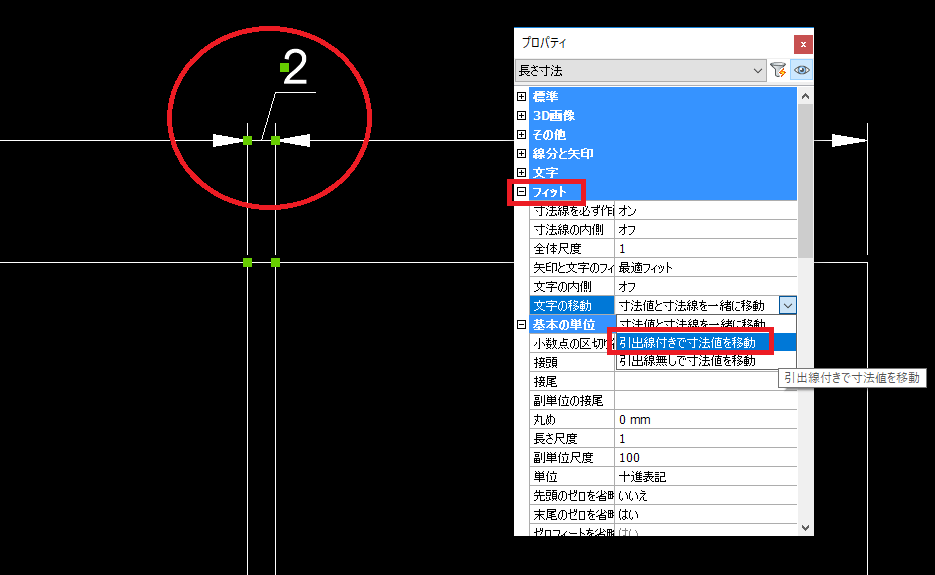Collapse the フィット category

coord(521,191)
